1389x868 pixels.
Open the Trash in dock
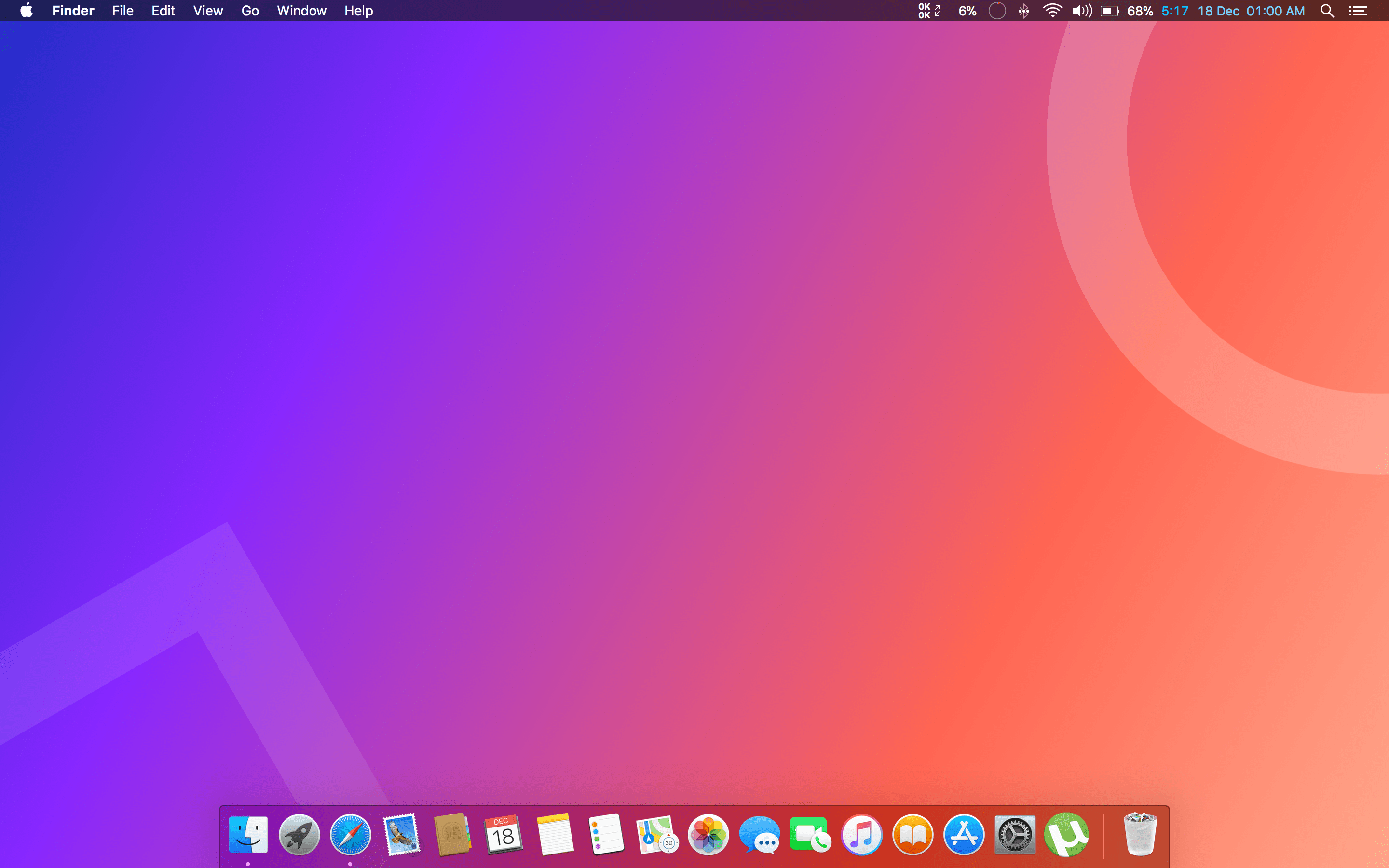1140,835
